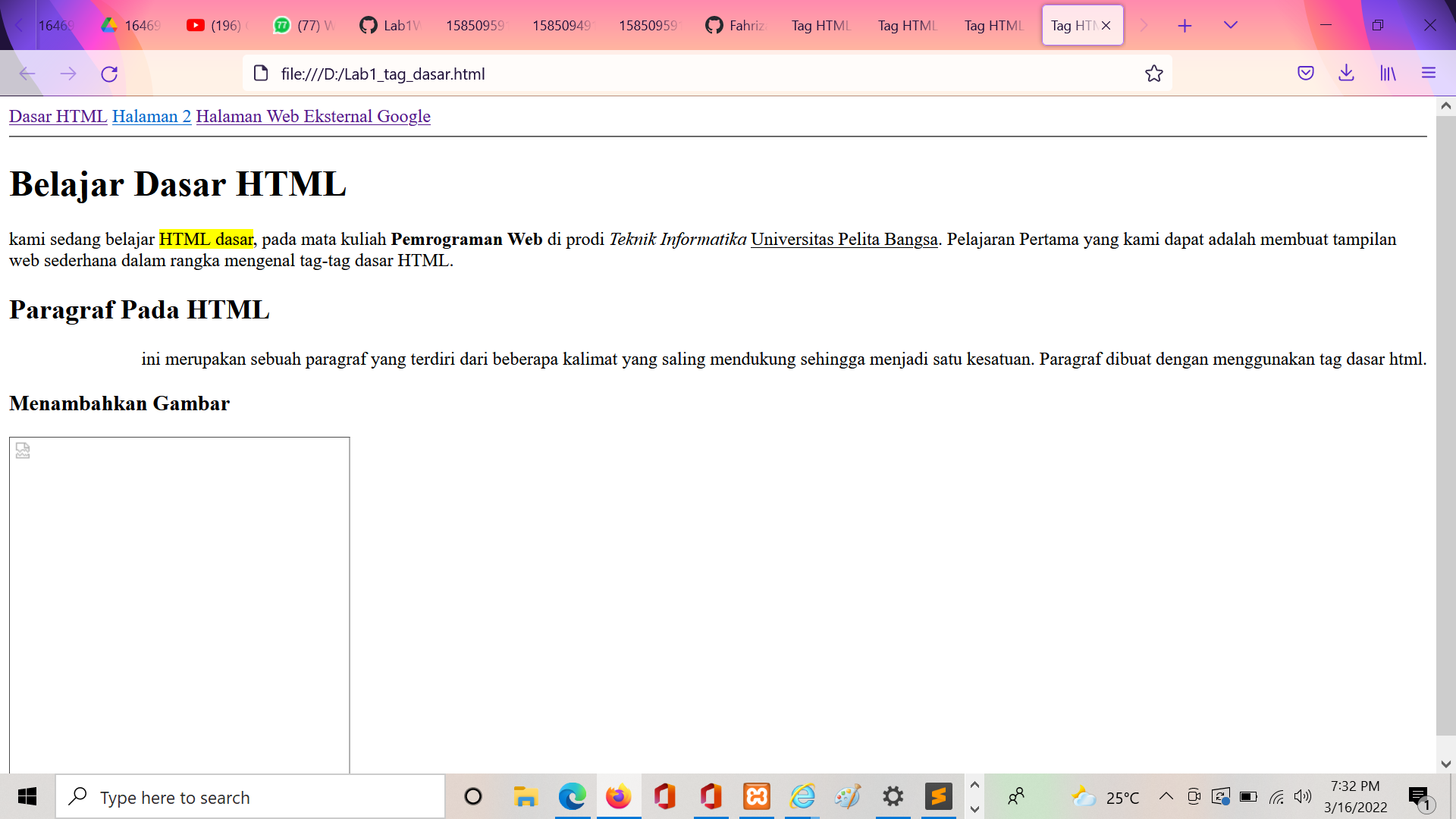Click the Dasar HTML link
This screenshot has width=1456, height=819.
coord(58,116)
